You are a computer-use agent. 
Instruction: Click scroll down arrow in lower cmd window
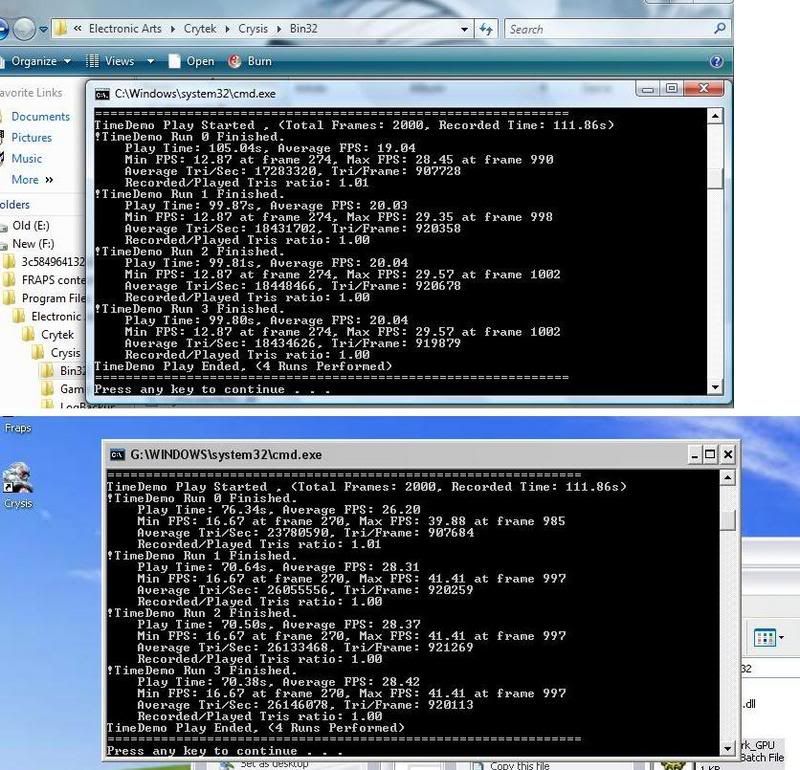point(728,749)
